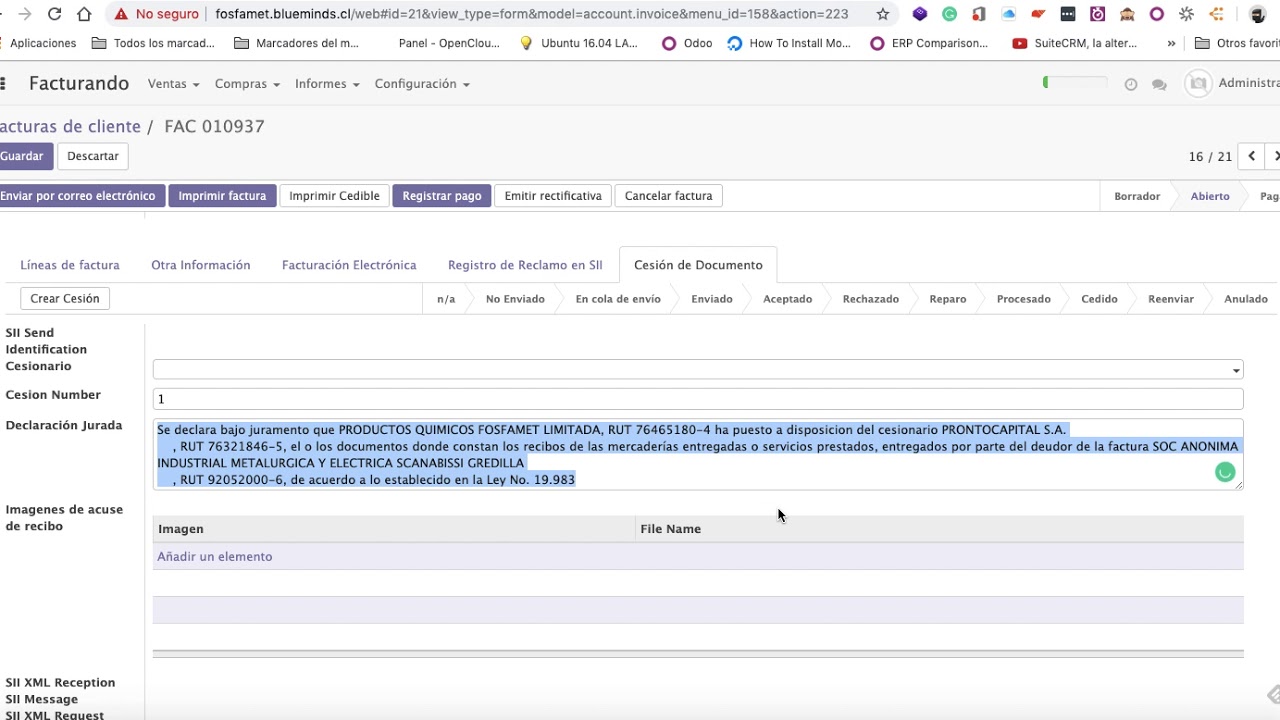Set cesión state to Rechazado

point(871,299)
